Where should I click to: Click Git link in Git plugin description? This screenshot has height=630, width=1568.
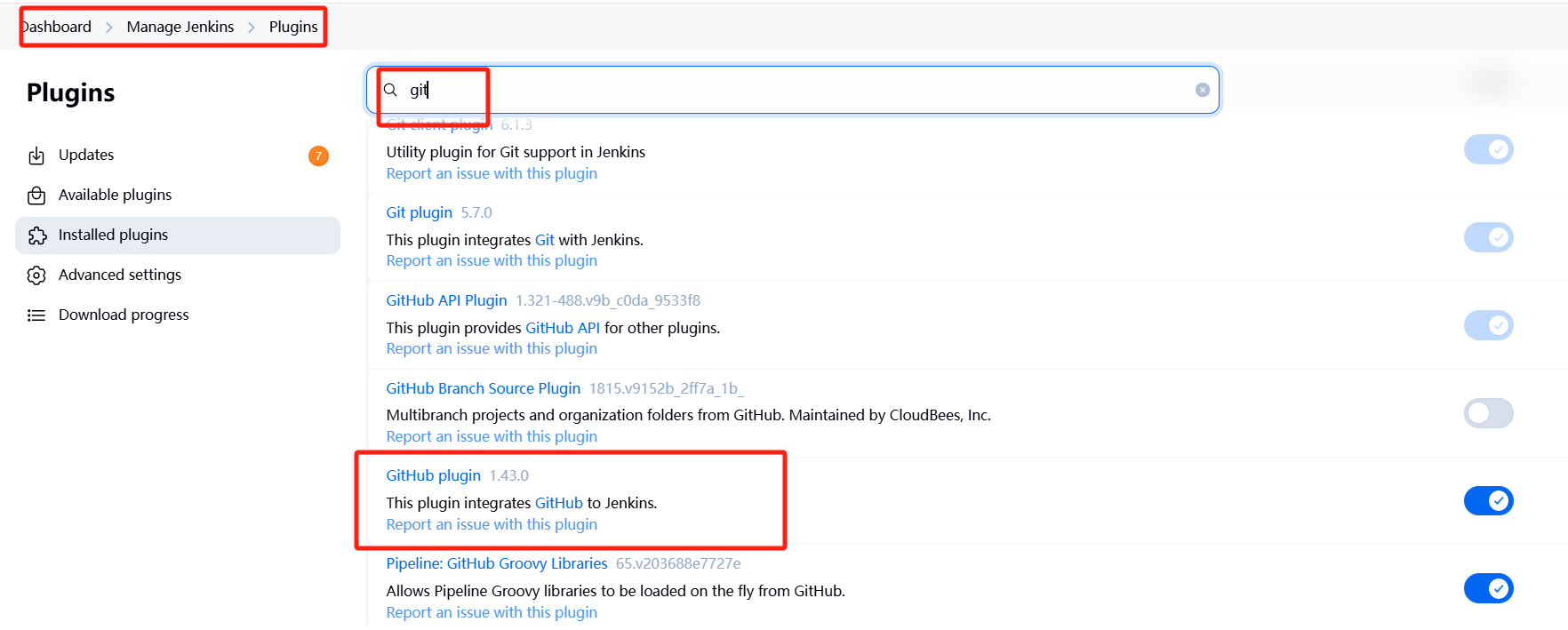544,240
